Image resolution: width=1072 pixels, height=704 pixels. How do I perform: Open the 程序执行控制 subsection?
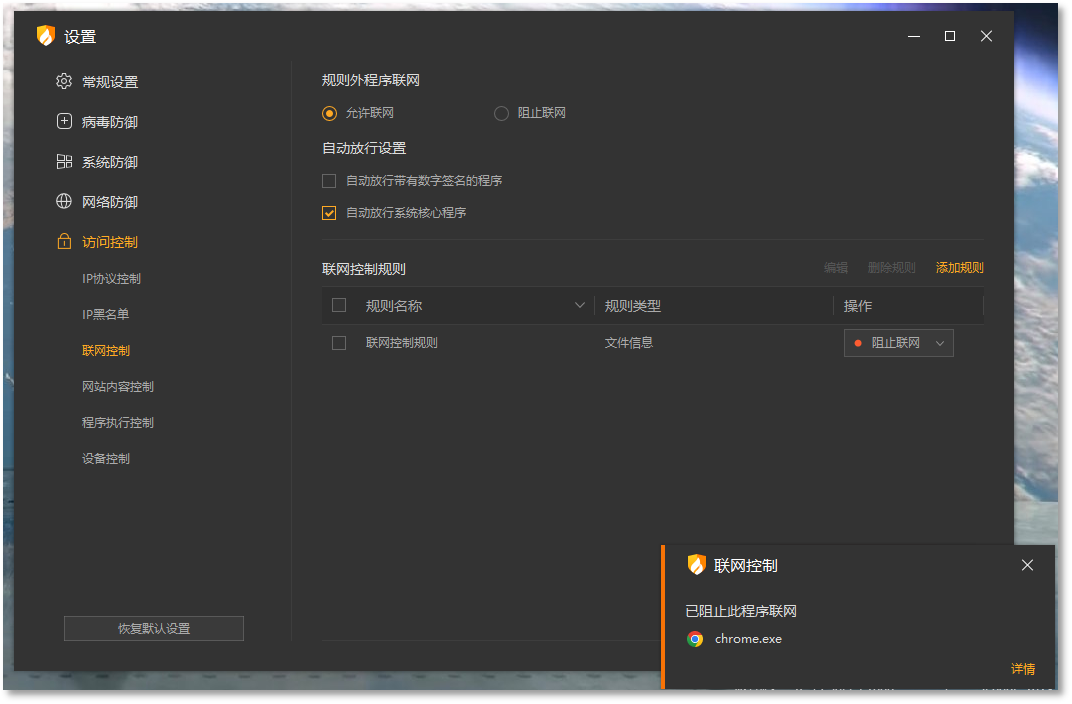pyautogui.click(x=118, y=422)
